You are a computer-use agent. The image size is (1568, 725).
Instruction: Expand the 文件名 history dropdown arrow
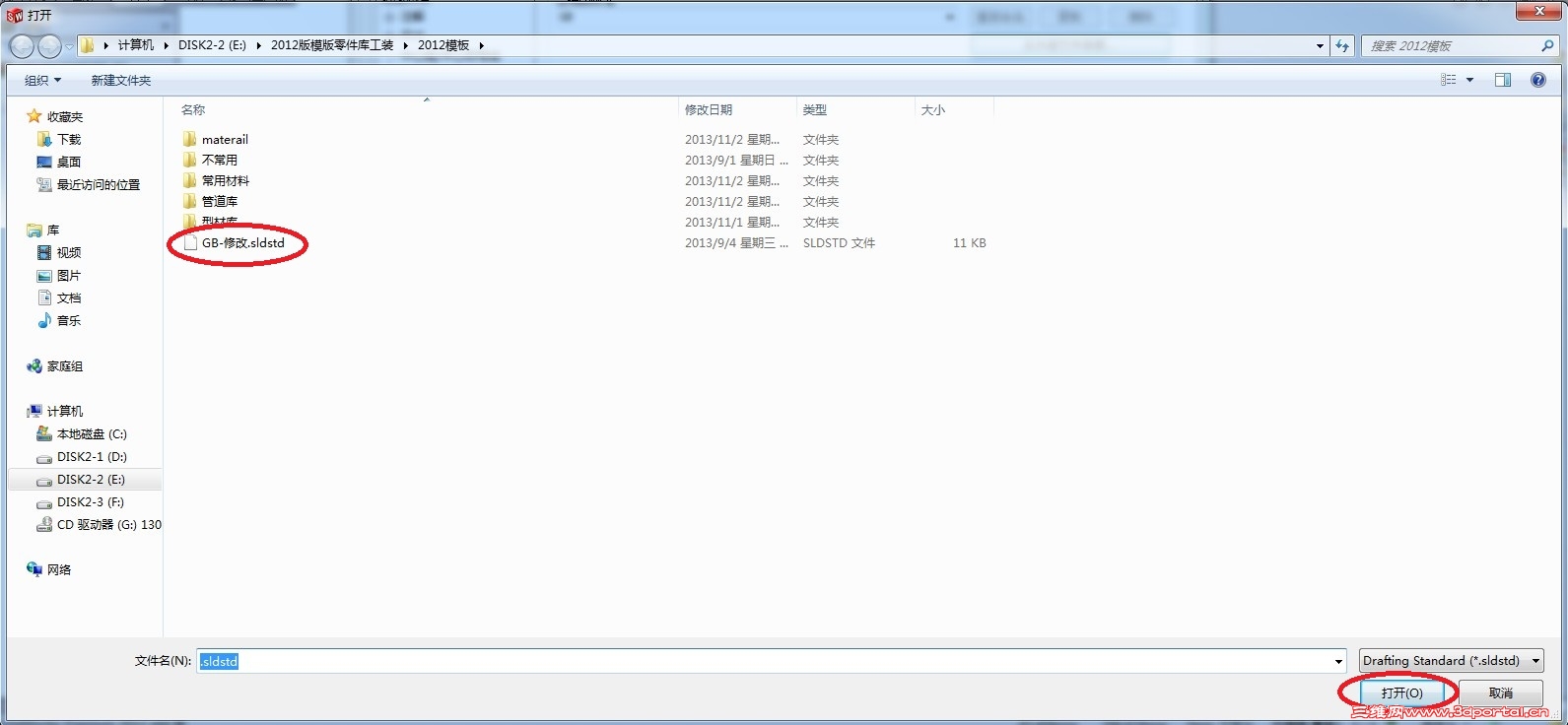coord(1338,661)
